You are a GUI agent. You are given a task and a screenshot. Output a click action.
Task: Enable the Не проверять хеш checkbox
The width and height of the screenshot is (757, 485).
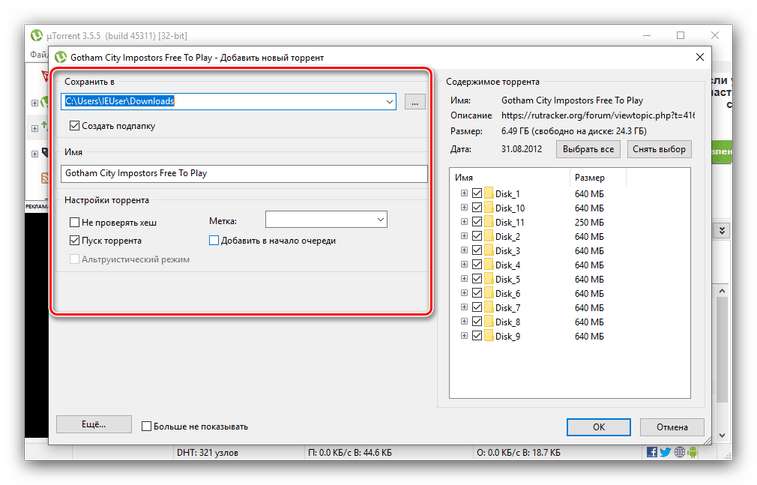[x=75, y=222]
